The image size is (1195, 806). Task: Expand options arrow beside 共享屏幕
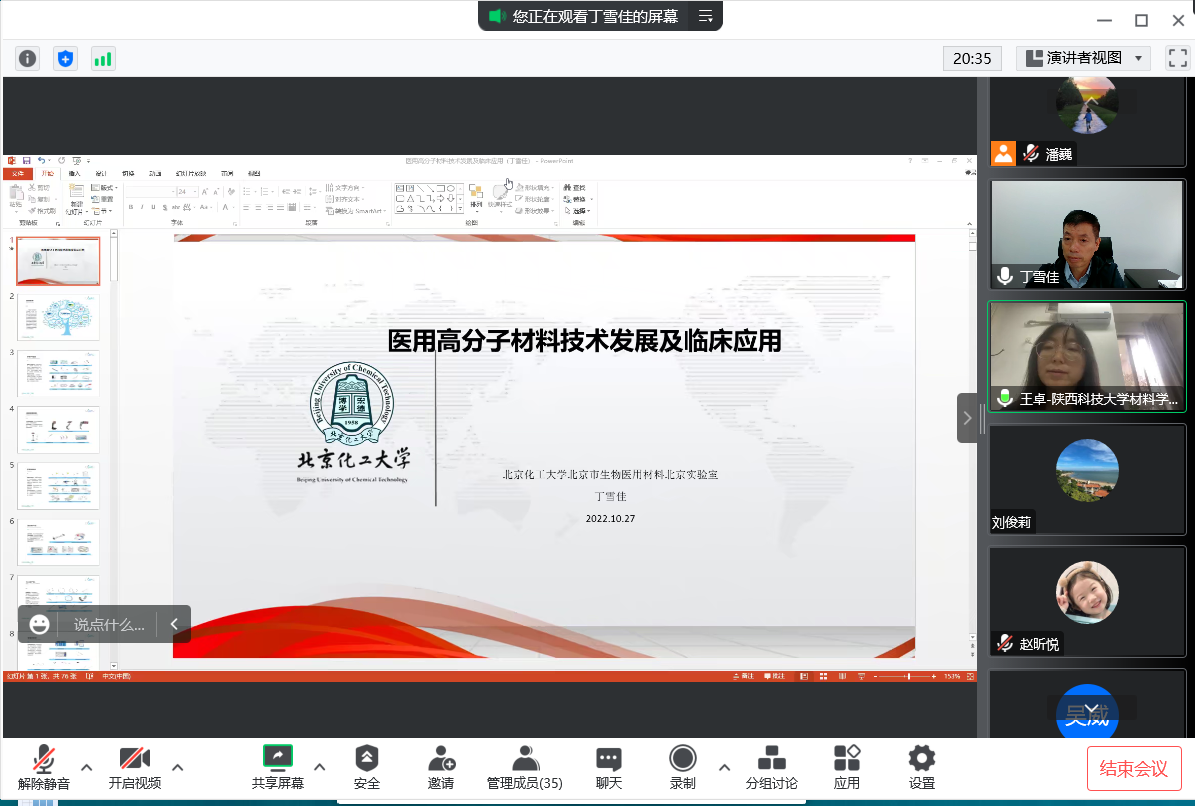pos(320,767)
